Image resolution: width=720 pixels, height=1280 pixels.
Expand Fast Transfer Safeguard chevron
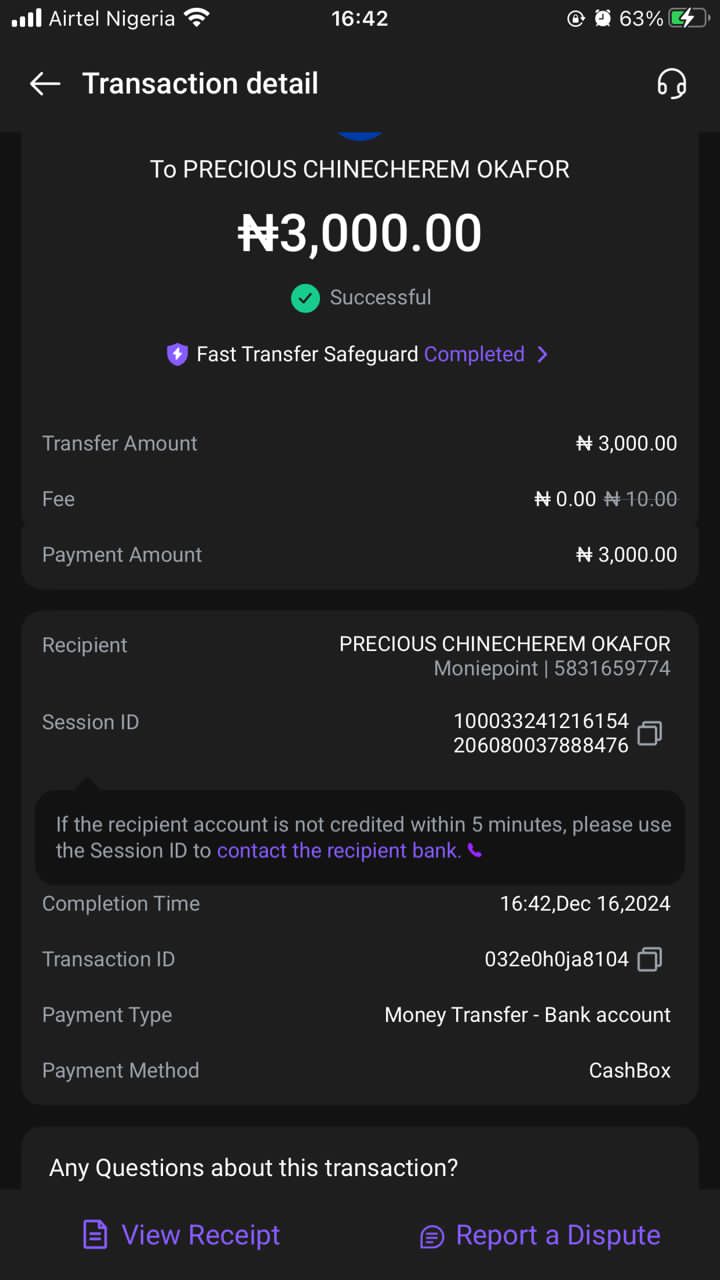point(542,354)
